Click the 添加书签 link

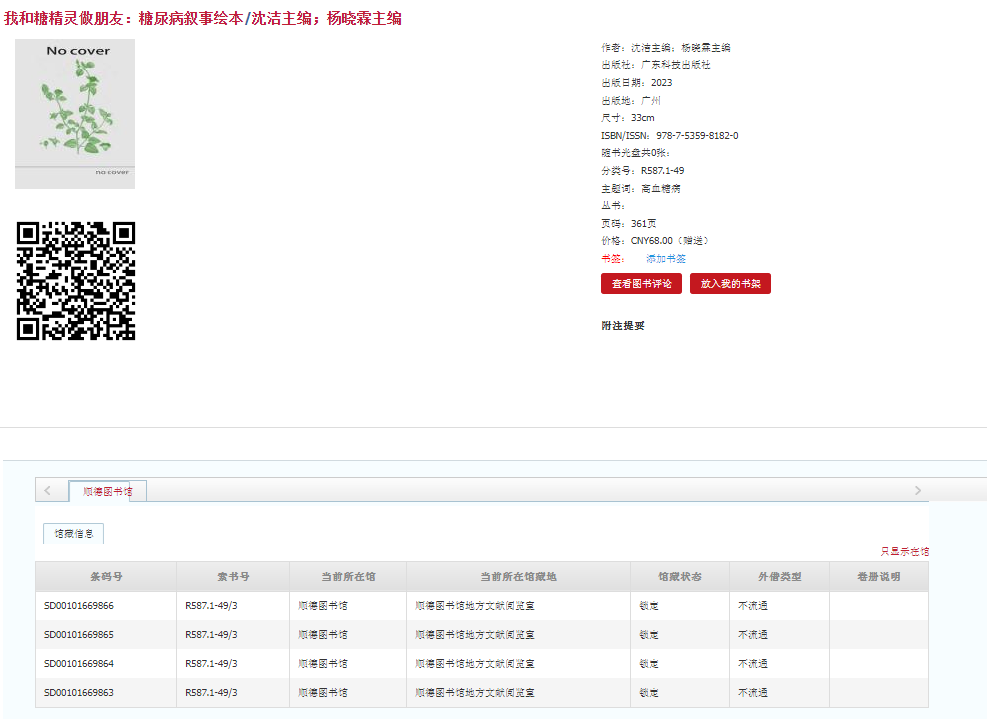[x=665, y=258]
